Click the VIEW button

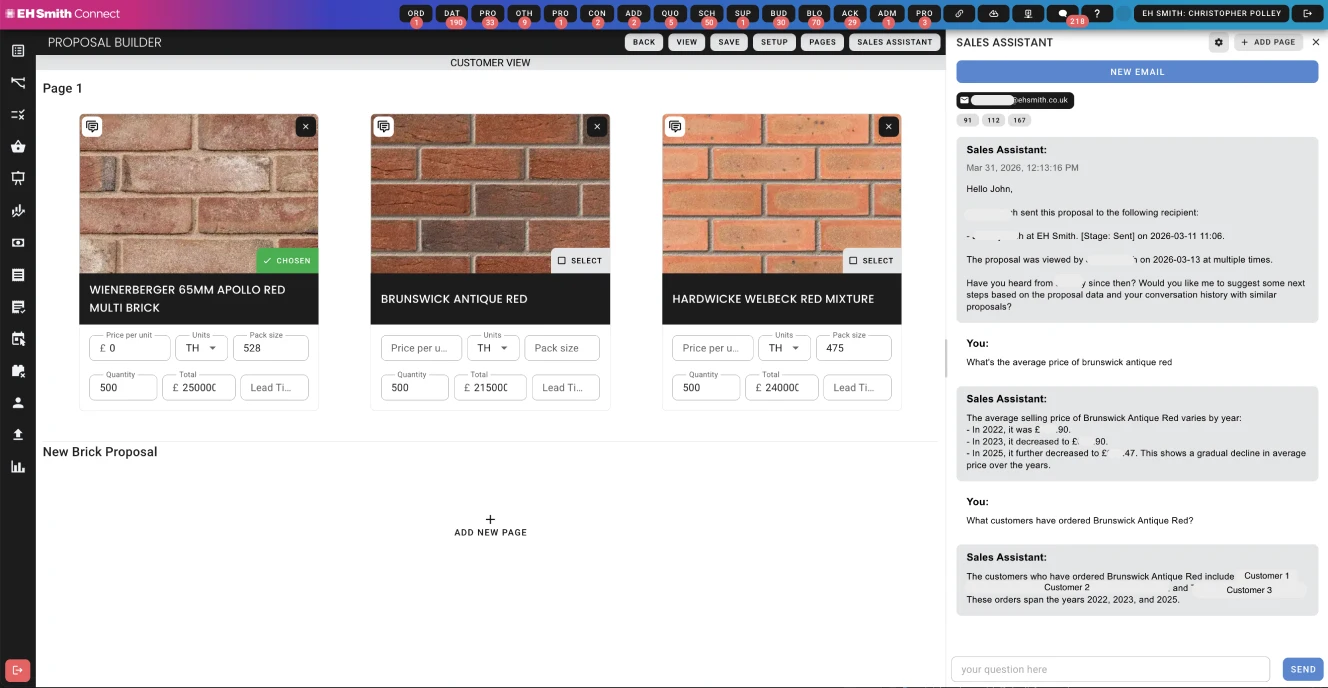(686, 42)
